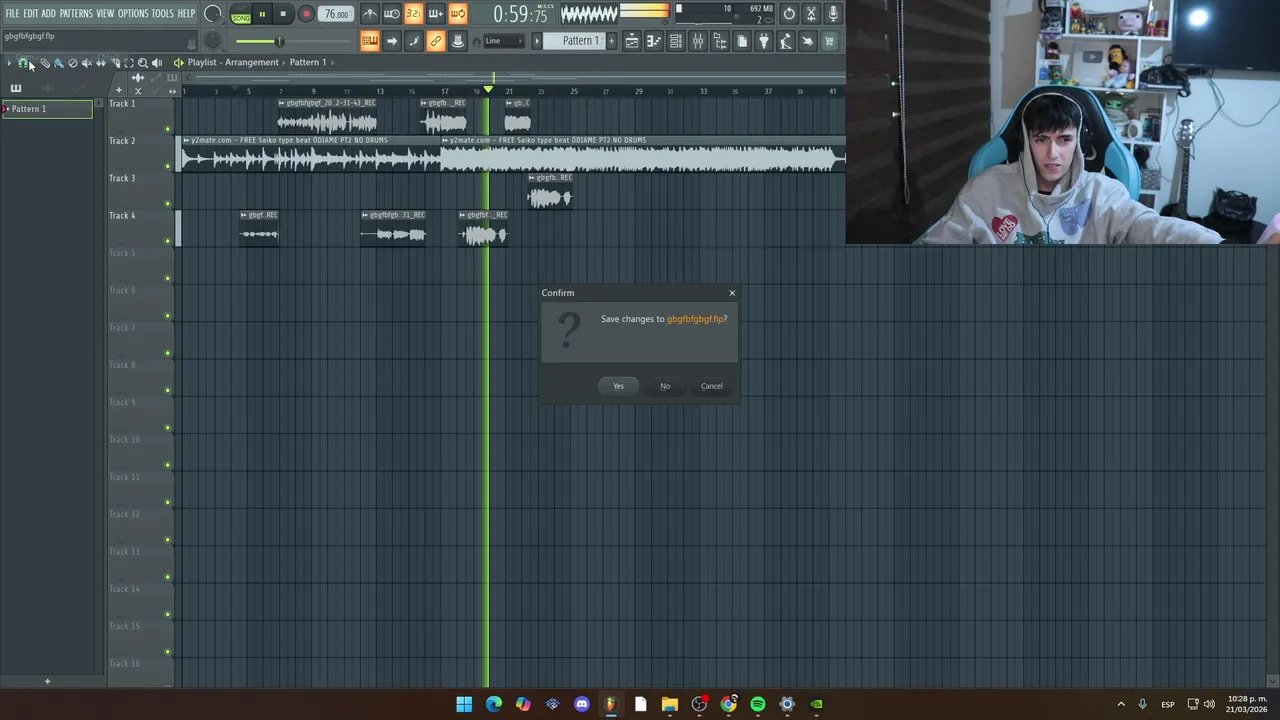Toggle the auto scrolling arrow icon
The height and width of the screenshot is (720, 1280).
(x=392, y=40)
